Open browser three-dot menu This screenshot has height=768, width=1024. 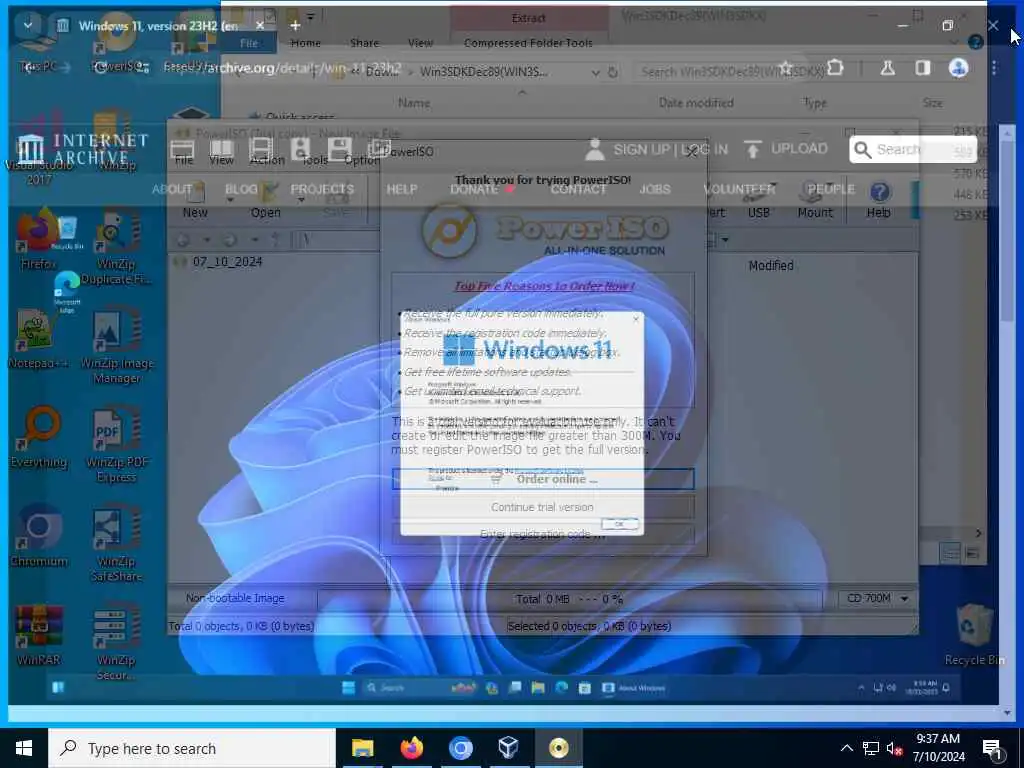click(994, 68)
